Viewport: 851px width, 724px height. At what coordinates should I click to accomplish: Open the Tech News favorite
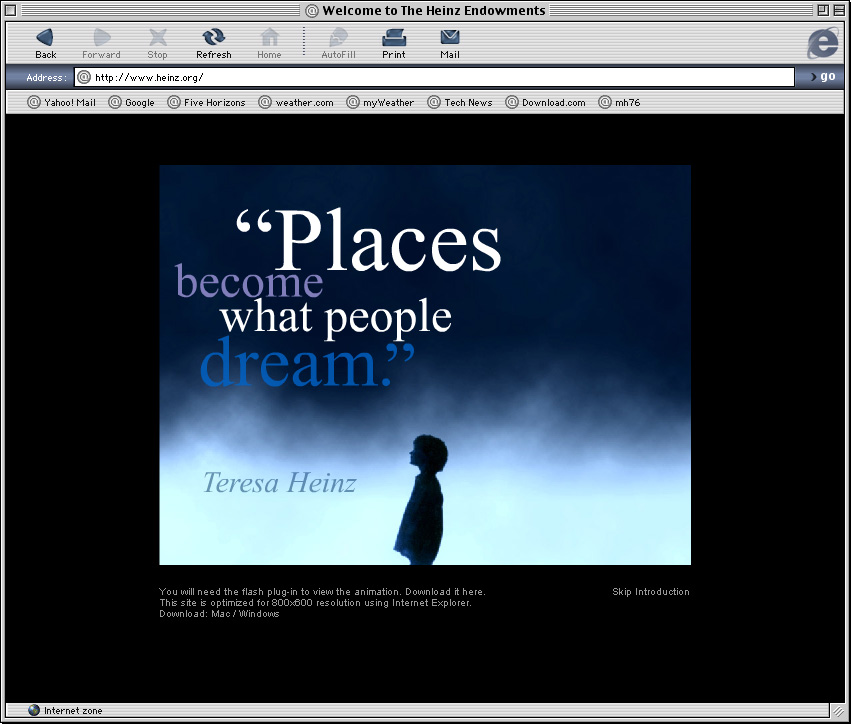pyautogui.click(x=461, y=102)
